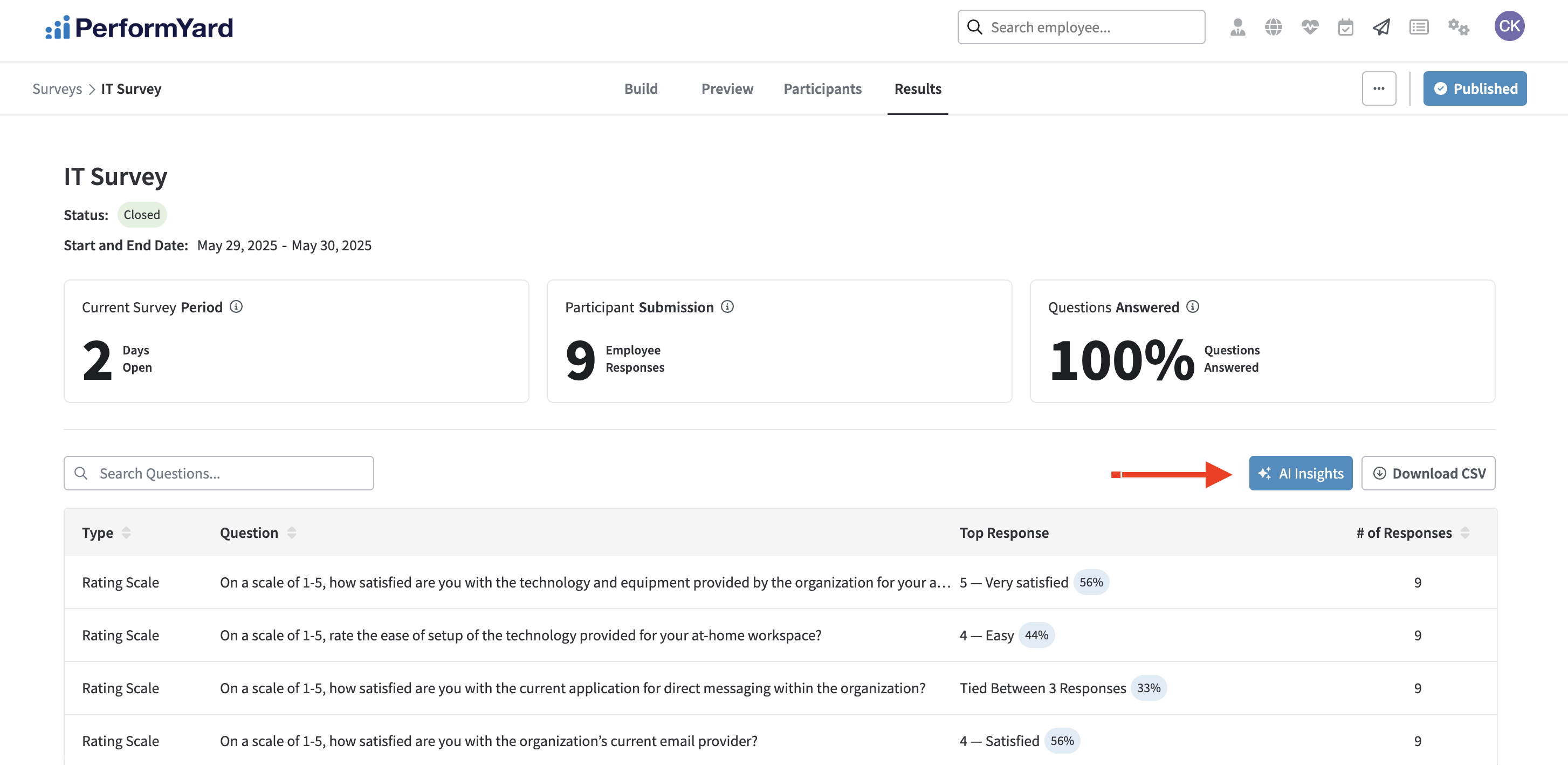Switch to the Build tab
1568x765 pixels.
click(x=641, y=89)
